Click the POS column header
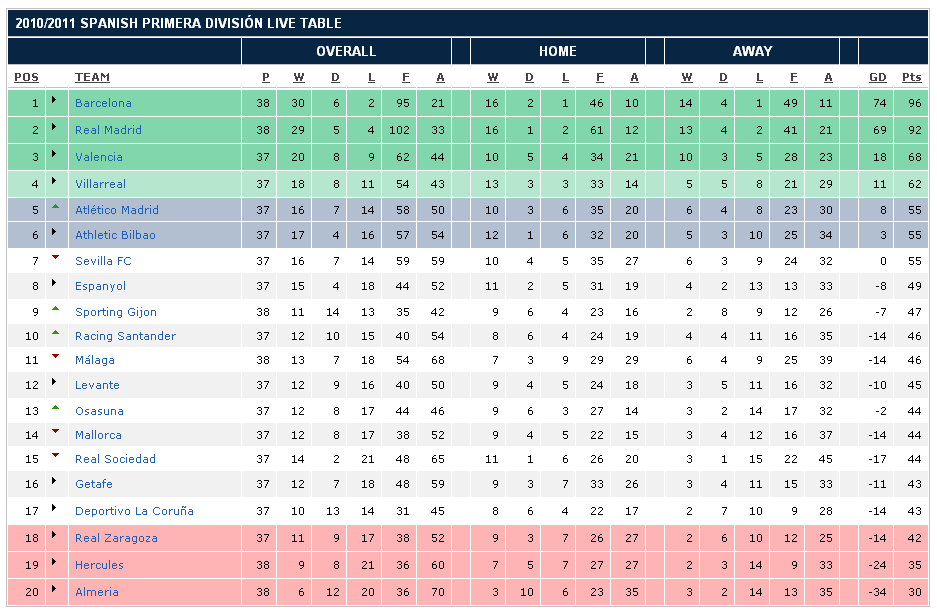This screenshot has width=937, height=612. tap(26, 77)
